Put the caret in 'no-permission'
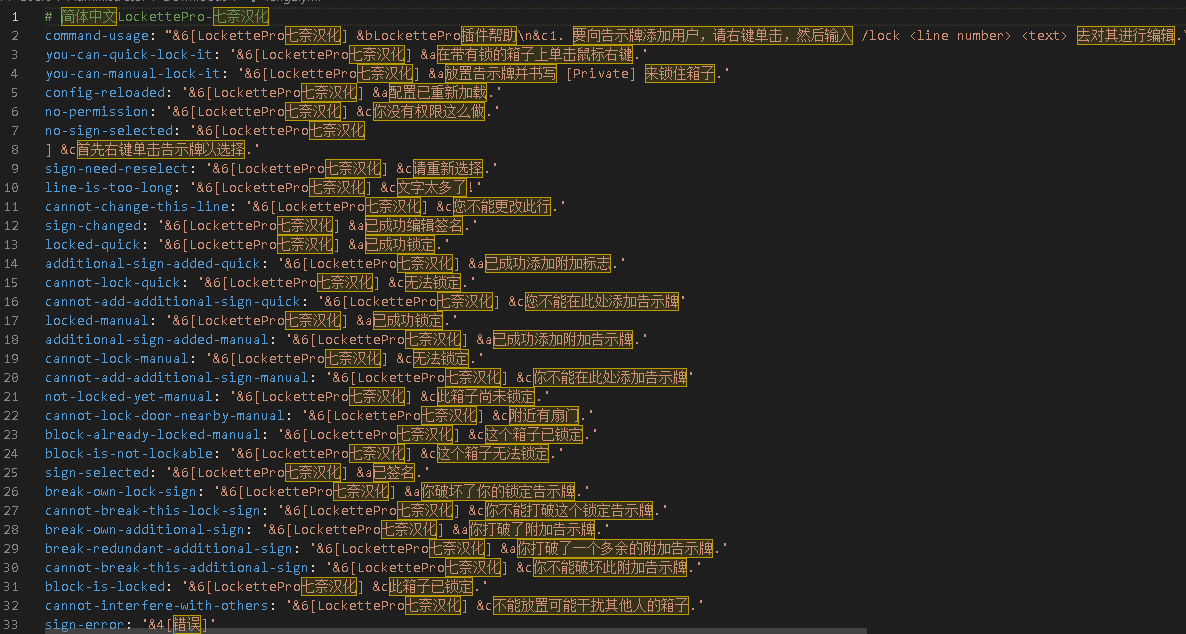Screen dimensions: 1186x634 97,111
